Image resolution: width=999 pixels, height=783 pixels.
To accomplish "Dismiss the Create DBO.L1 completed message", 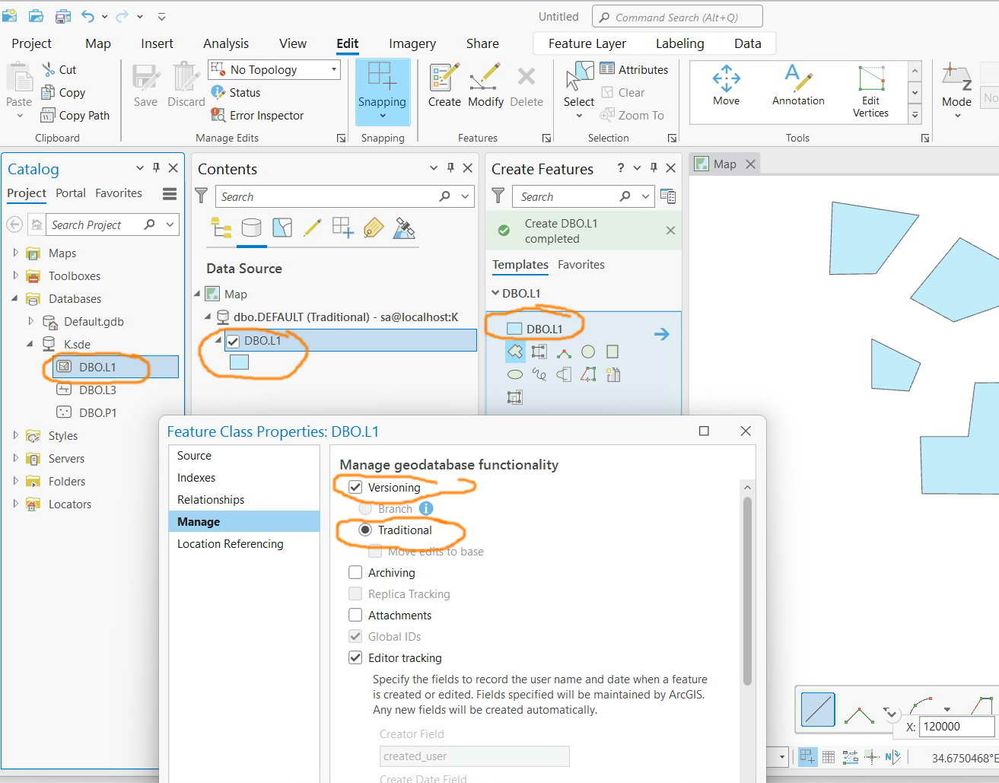I will 670,231.
